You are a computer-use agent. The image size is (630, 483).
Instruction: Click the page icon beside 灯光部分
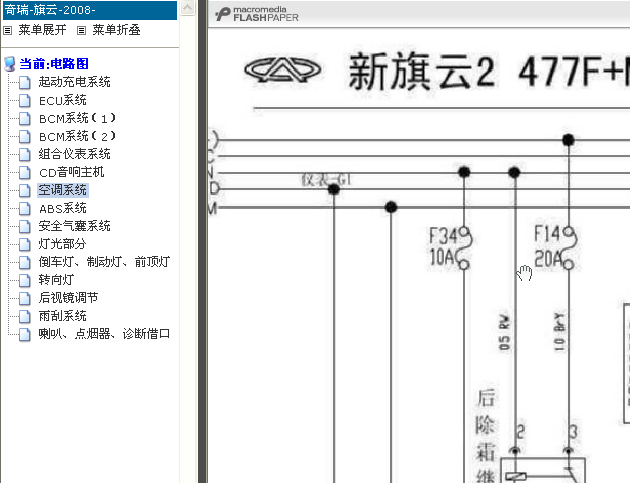coord(25,244)
